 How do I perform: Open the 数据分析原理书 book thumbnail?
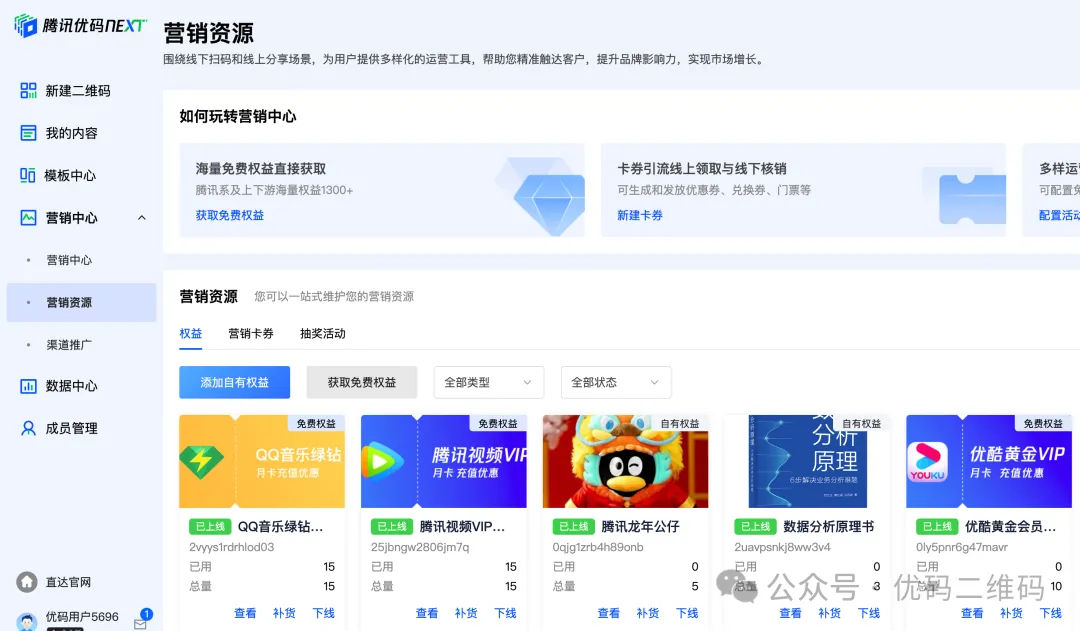[x=807, y=462]
